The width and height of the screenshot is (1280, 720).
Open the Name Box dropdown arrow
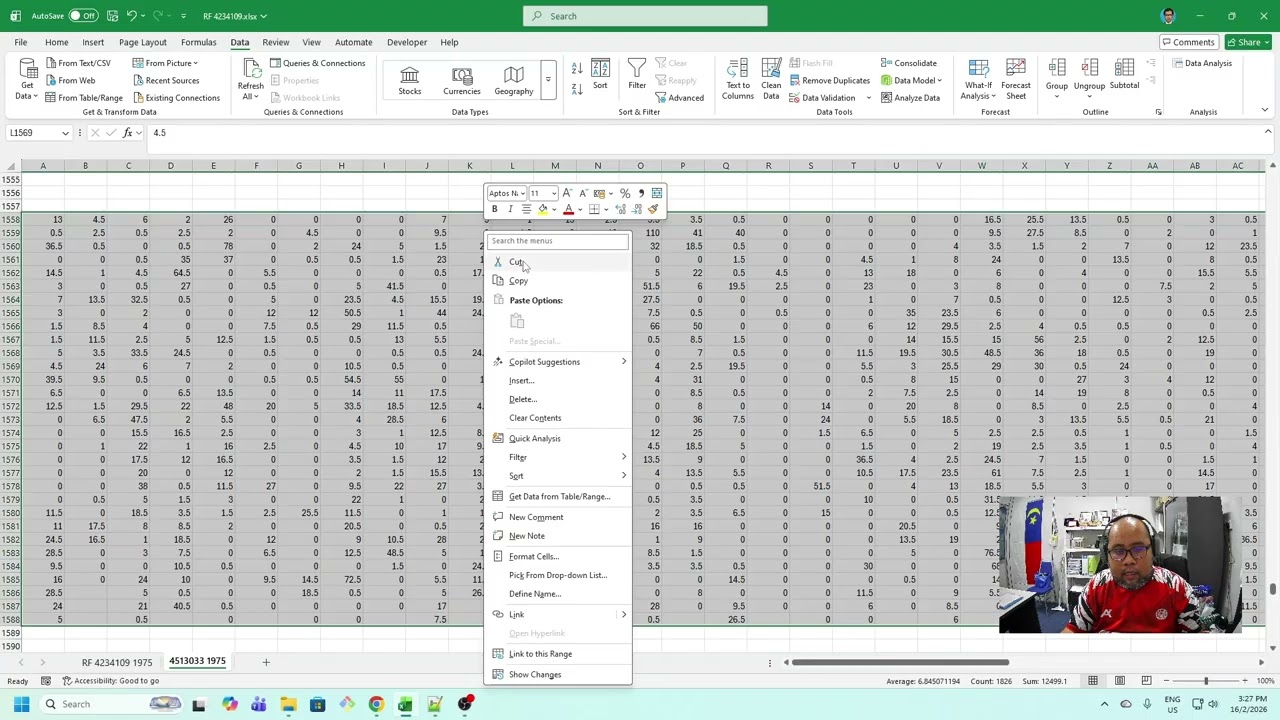click(66, 133)
